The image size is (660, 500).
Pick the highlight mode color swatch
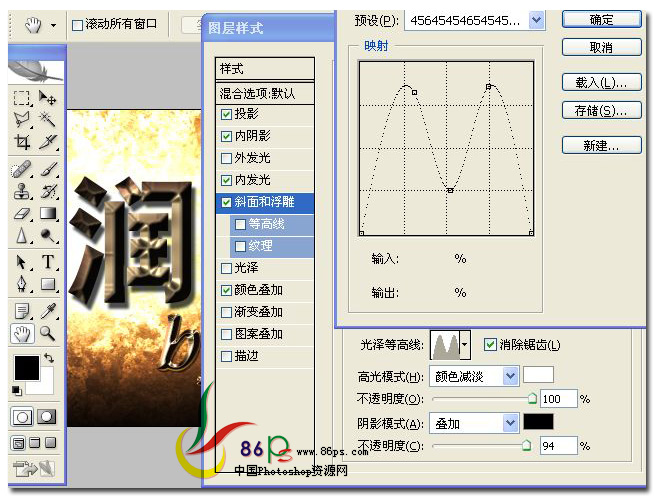point(538,375)
